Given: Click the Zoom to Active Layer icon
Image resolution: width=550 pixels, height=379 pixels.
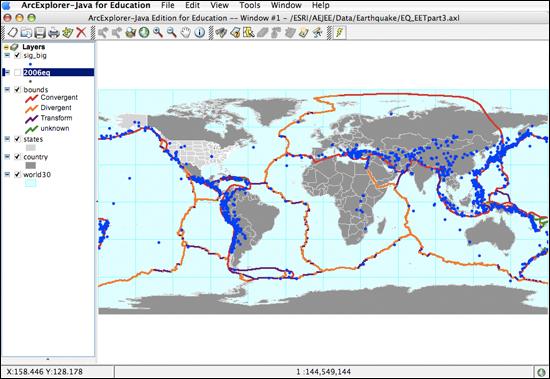Looking at the screenshot, I should click(x=130, y=33).
